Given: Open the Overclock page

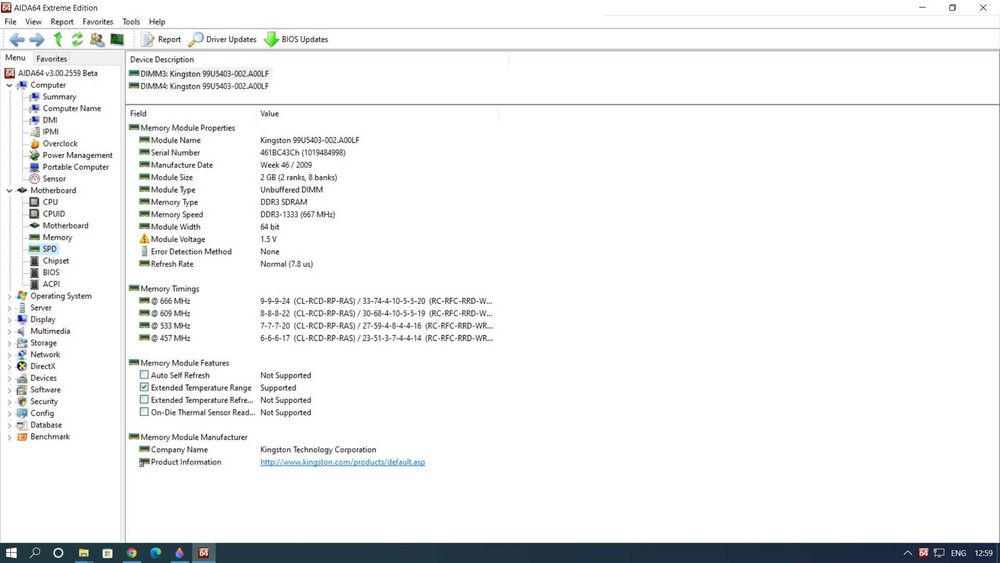Looking at the screenshot, I should point(60,143).
